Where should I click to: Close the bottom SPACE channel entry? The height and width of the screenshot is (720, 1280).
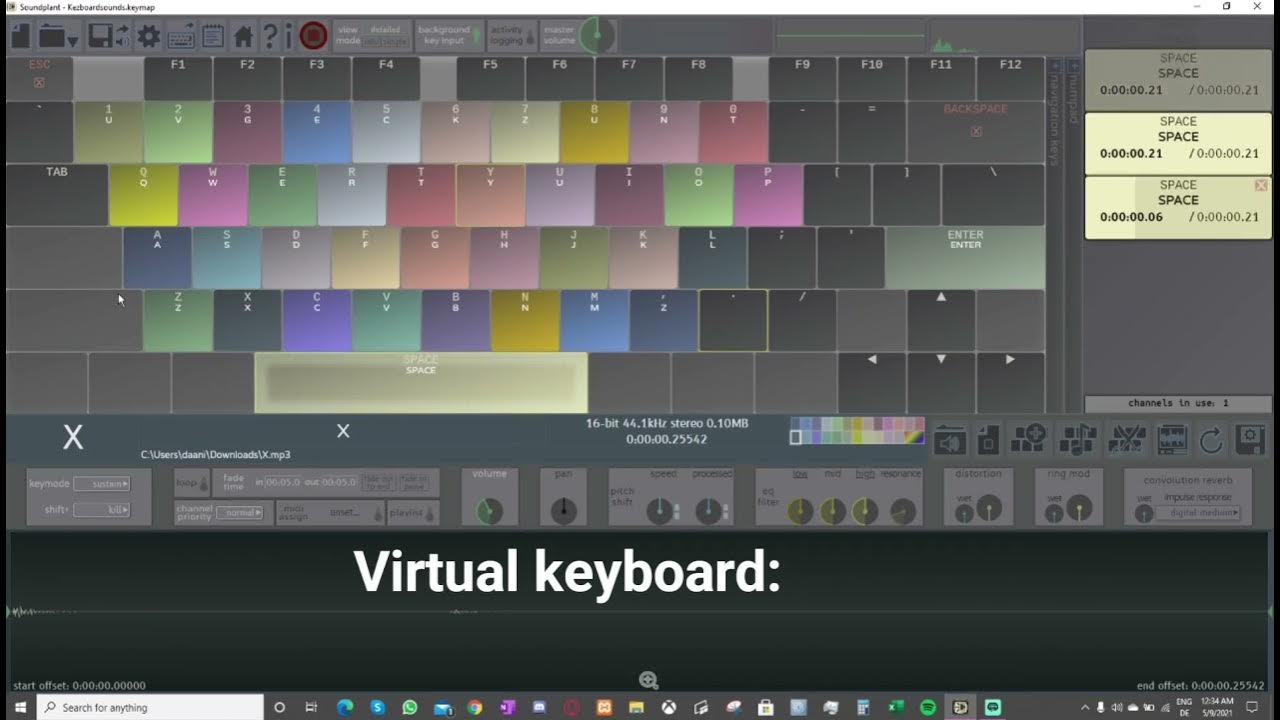point(1261,185)
